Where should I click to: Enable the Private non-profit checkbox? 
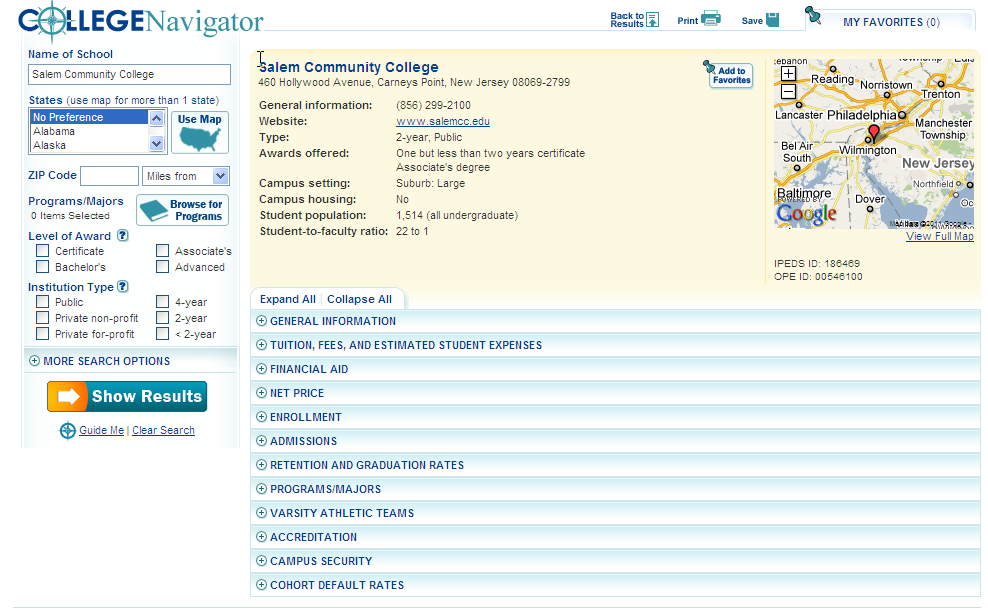pyautogui.click(x=42, y=318)
